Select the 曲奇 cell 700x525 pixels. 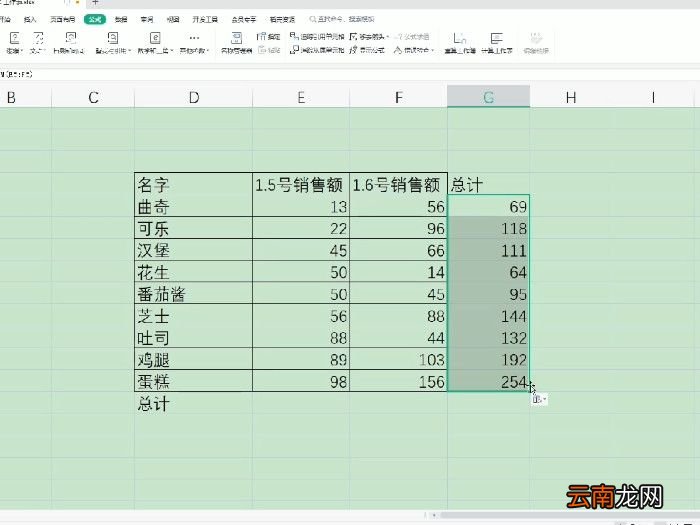[193, 206]
